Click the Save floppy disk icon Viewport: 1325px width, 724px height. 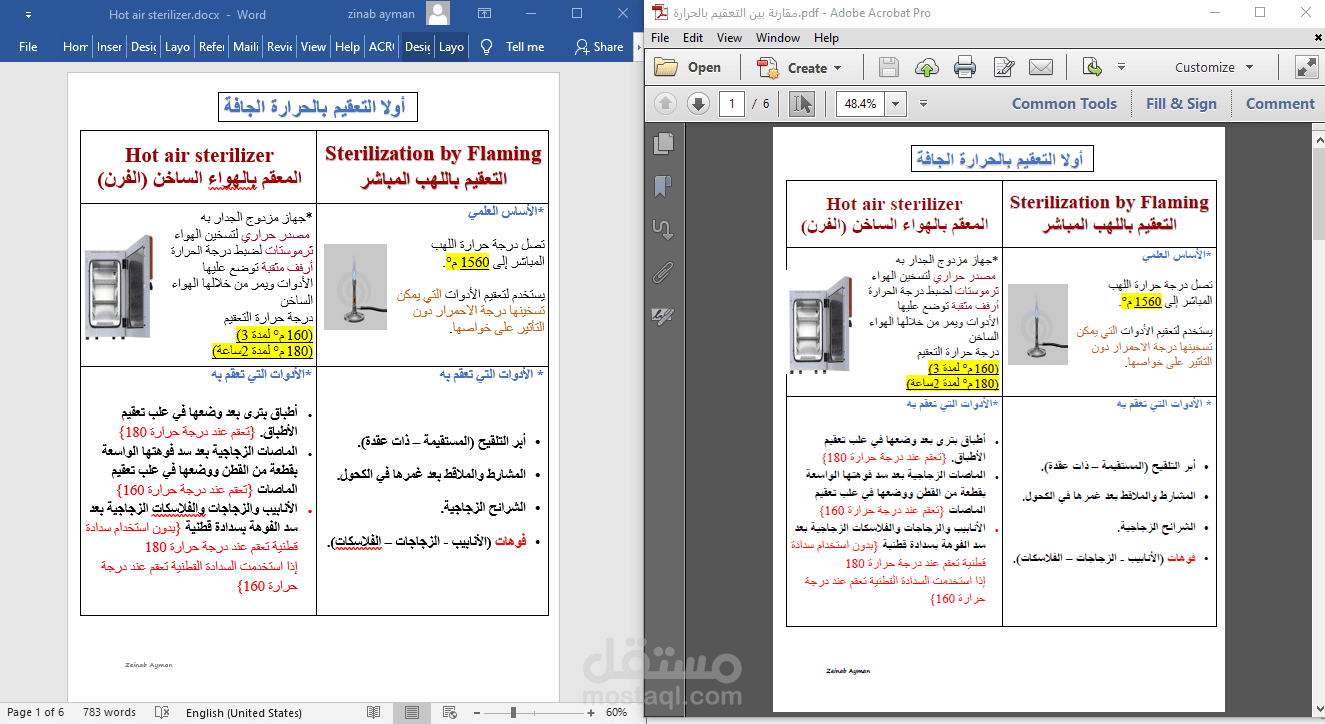coord(888,68)
